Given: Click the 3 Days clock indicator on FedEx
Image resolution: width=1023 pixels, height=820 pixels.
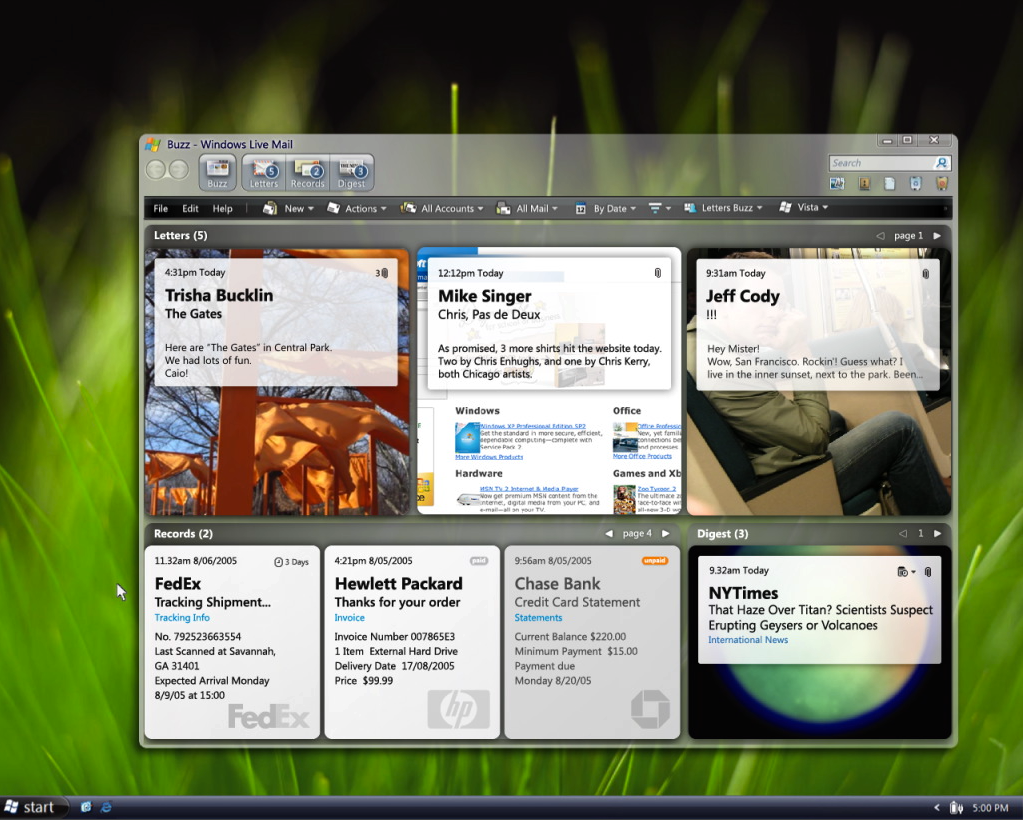Looking at the screenshot, I should [291, 562].
